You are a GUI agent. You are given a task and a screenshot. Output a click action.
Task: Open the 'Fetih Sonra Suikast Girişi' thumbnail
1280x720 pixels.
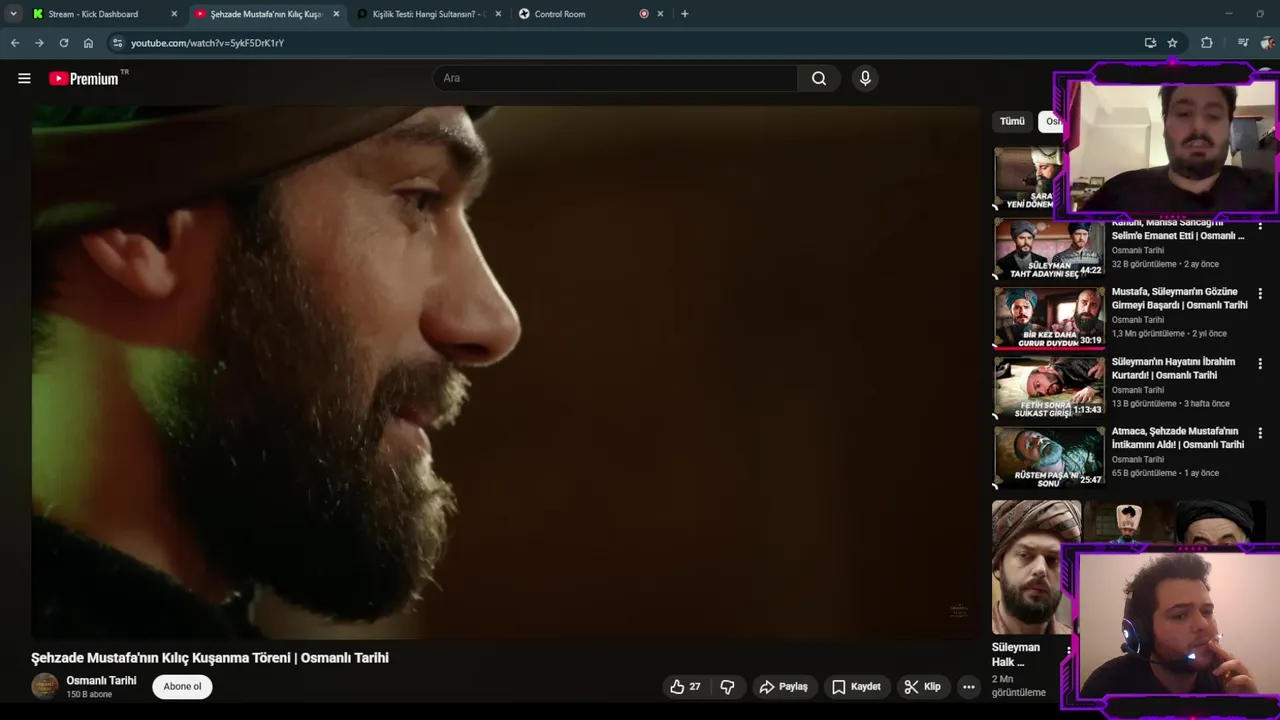point(1049,388)
